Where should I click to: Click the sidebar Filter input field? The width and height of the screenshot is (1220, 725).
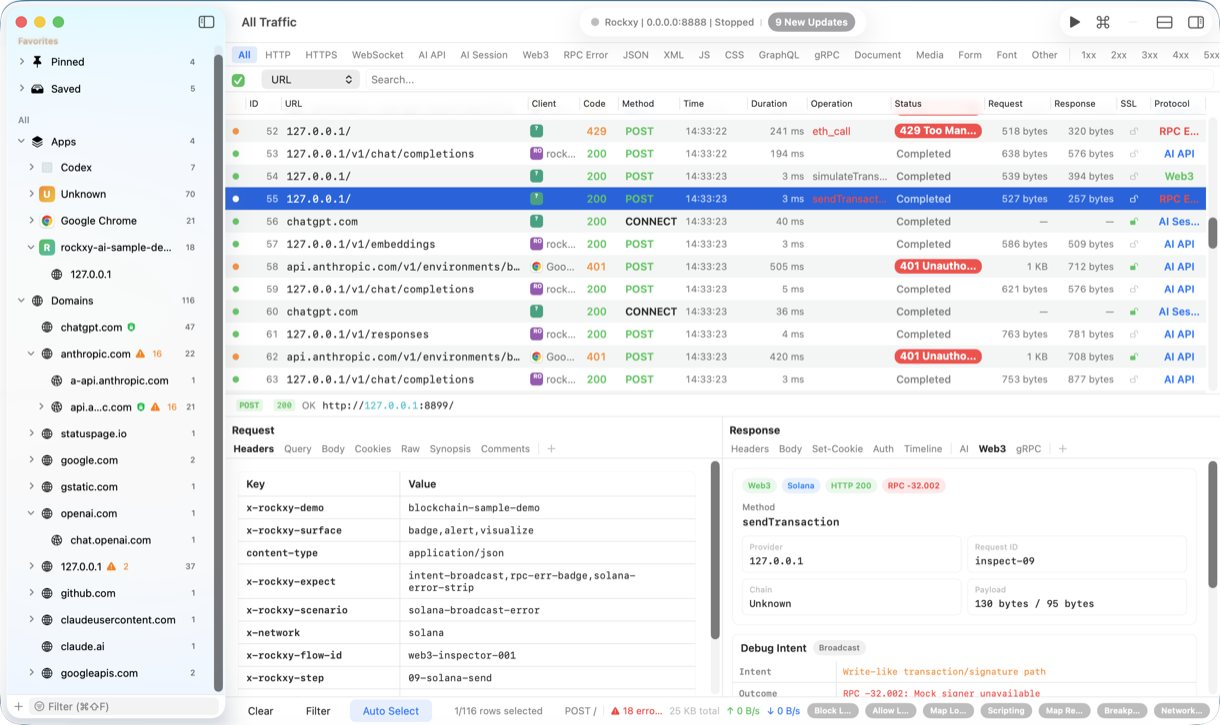pyautogui.click(x=125, y=707)
